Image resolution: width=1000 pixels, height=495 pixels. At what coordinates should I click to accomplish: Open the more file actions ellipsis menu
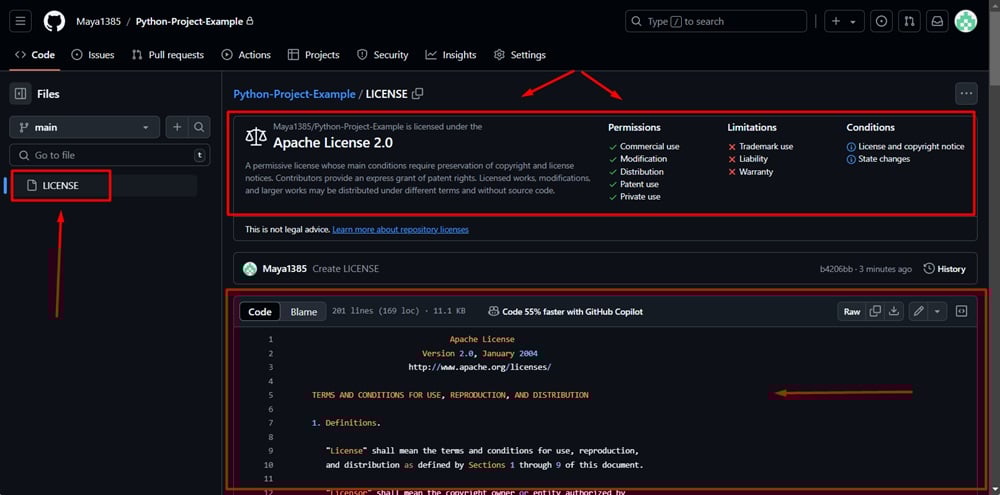(x=966, y=94)
